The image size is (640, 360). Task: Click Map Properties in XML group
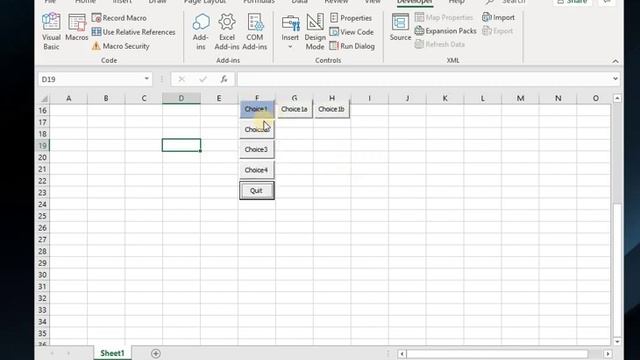(444, 17)
